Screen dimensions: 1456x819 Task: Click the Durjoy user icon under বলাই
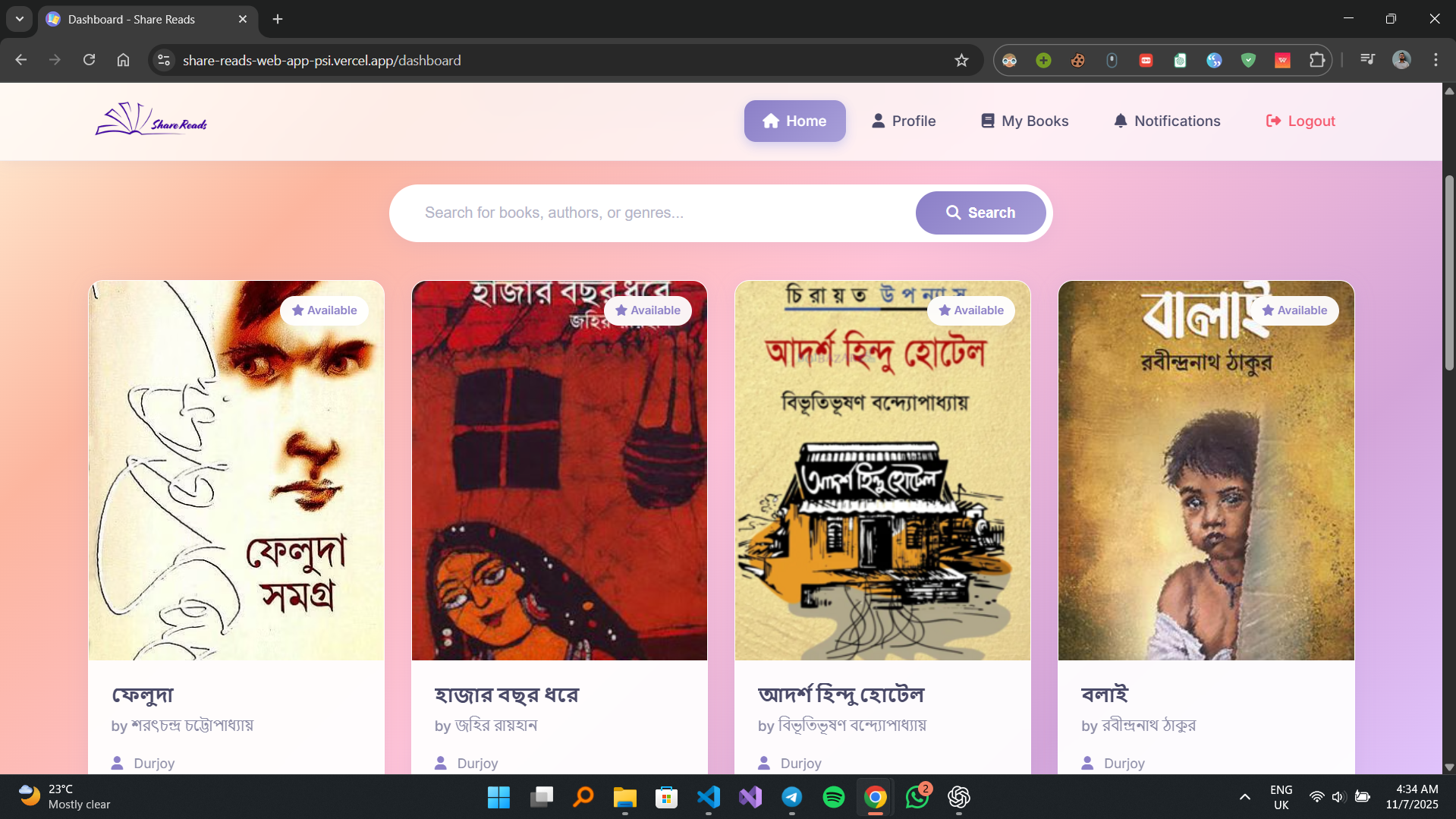[1088, 763]
